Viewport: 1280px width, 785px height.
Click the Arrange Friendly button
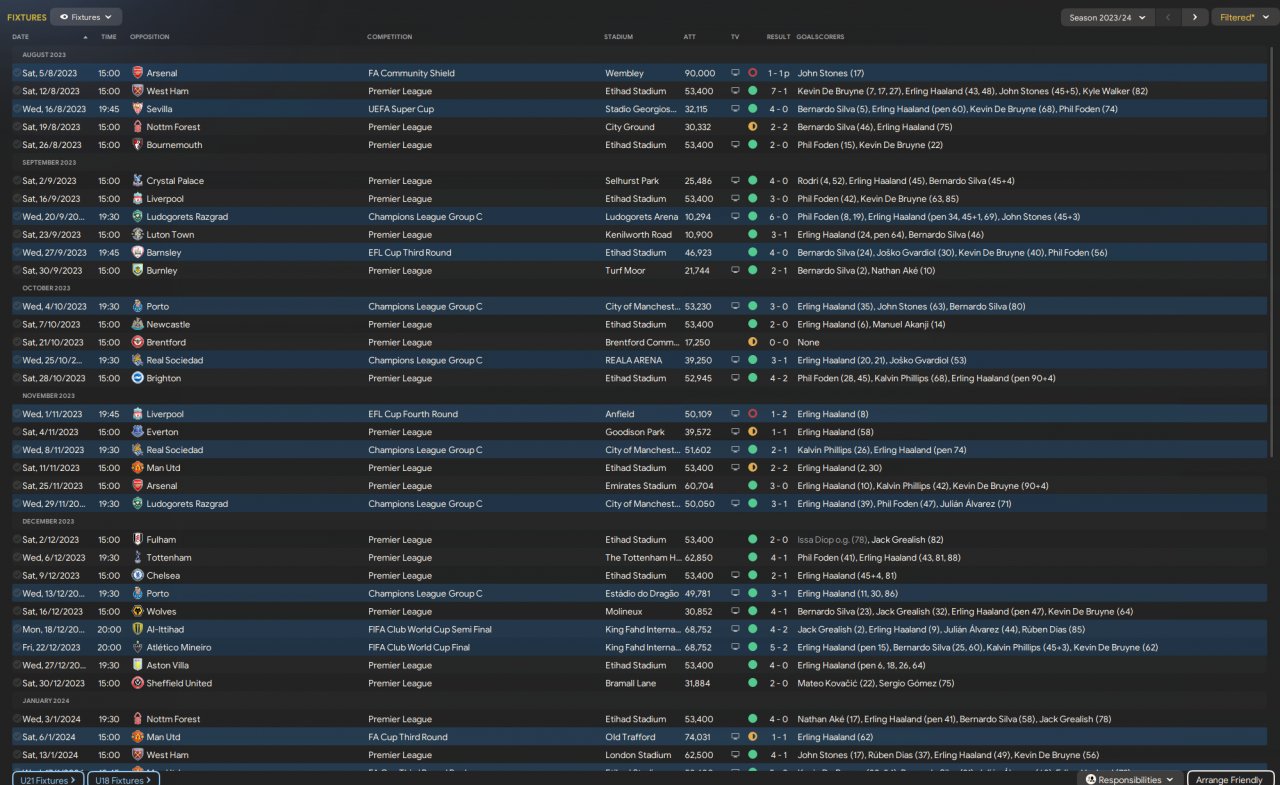point(1231,780)
